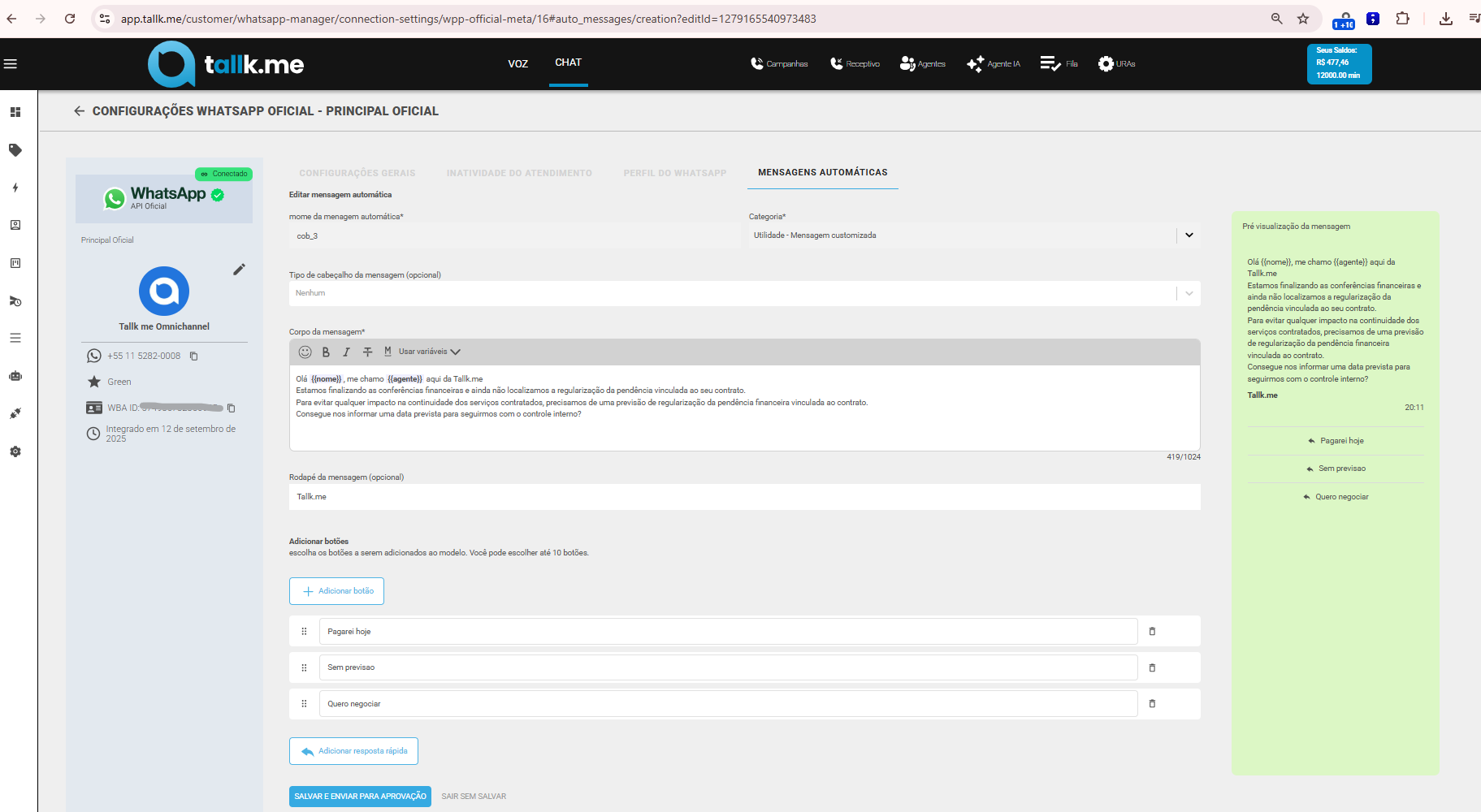Open the settings gear in left sidebar

click(15, 451)
